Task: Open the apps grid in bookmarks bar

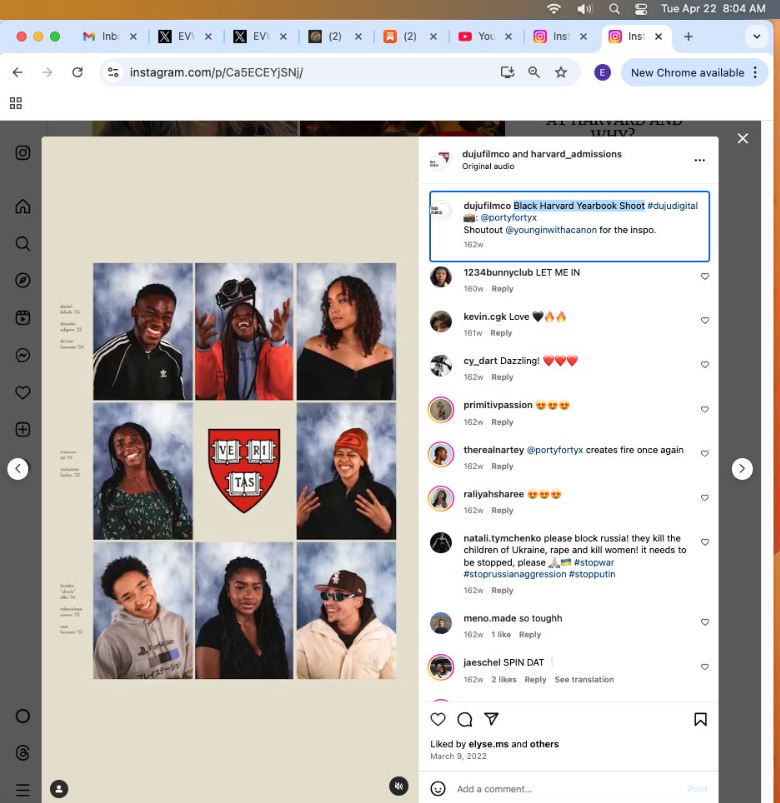Action: [x=16, y=103]
